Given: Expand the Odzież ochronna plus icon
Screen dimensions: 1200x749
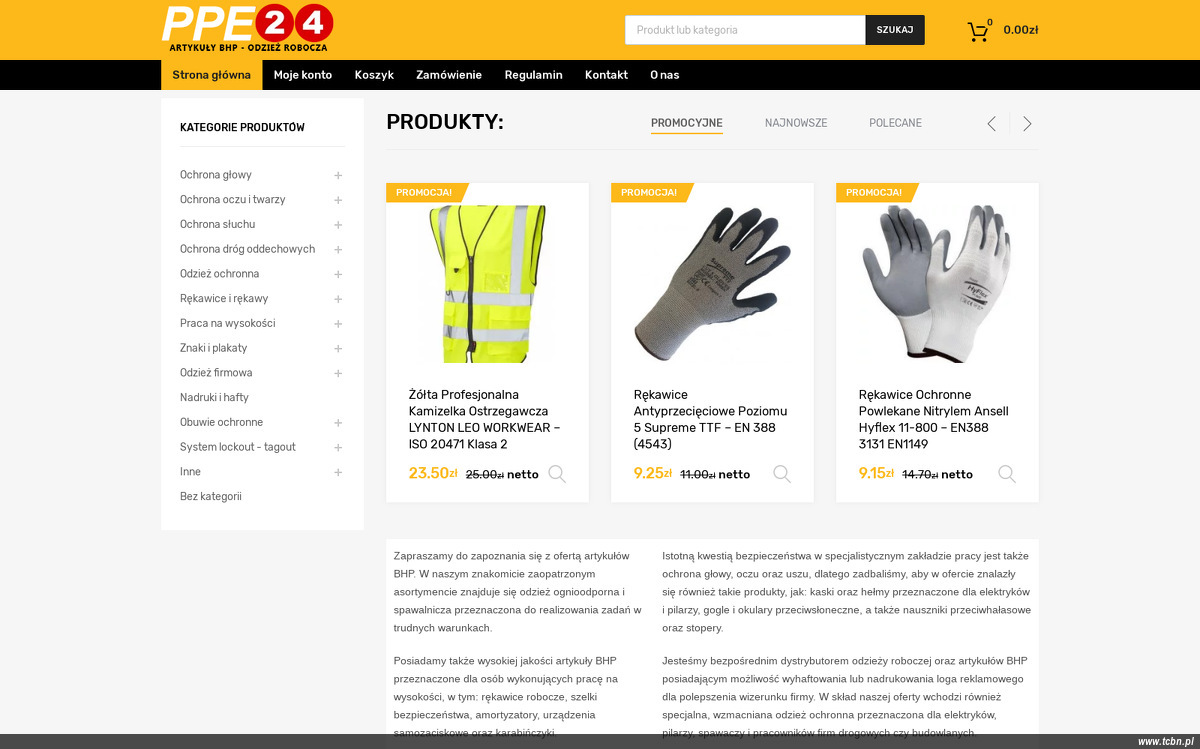Looking at the screenshot, I should [338, 274].
